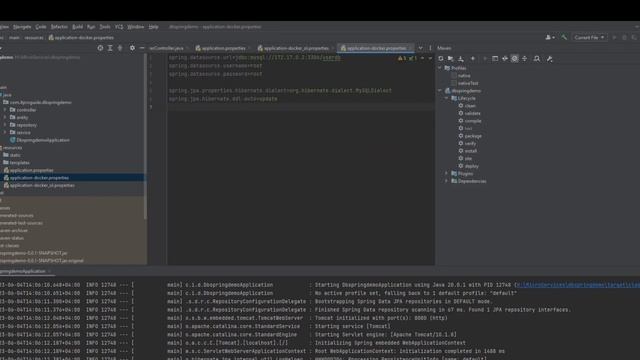Expand the Dependencies node
This screenshot has height=360, width=640.
click(x=447, y=181)
